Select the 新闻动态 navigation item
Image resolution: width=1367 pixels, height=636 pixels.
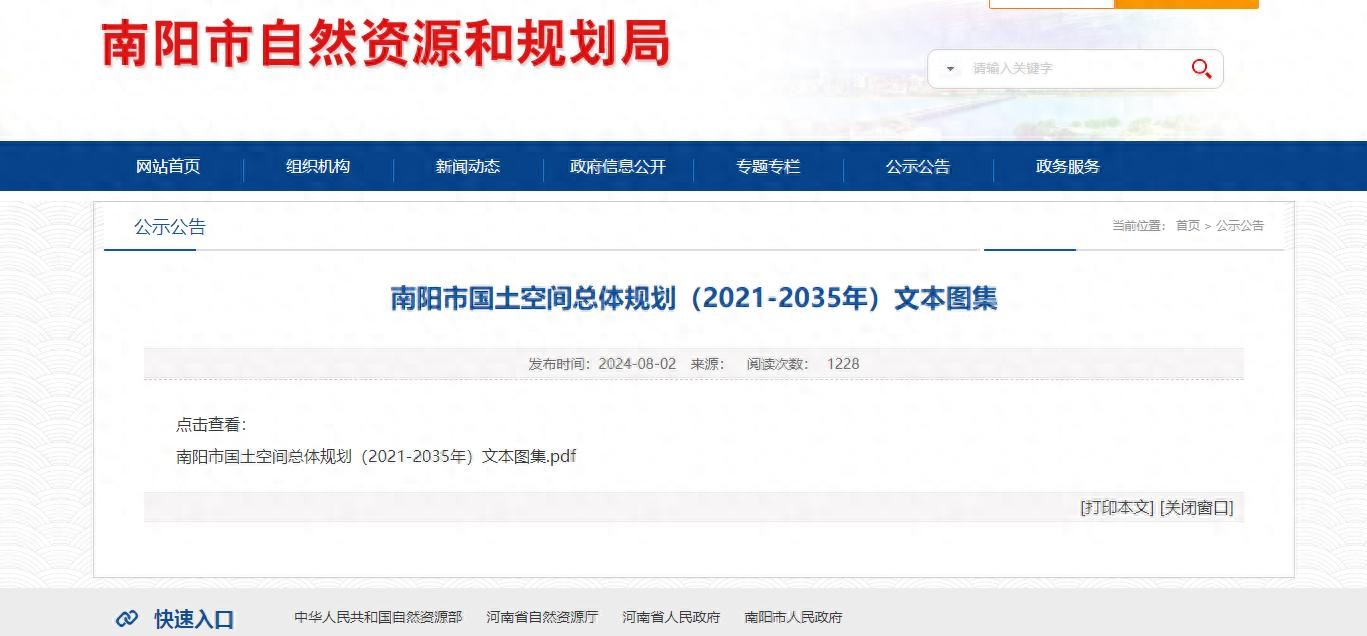(467, 167)
